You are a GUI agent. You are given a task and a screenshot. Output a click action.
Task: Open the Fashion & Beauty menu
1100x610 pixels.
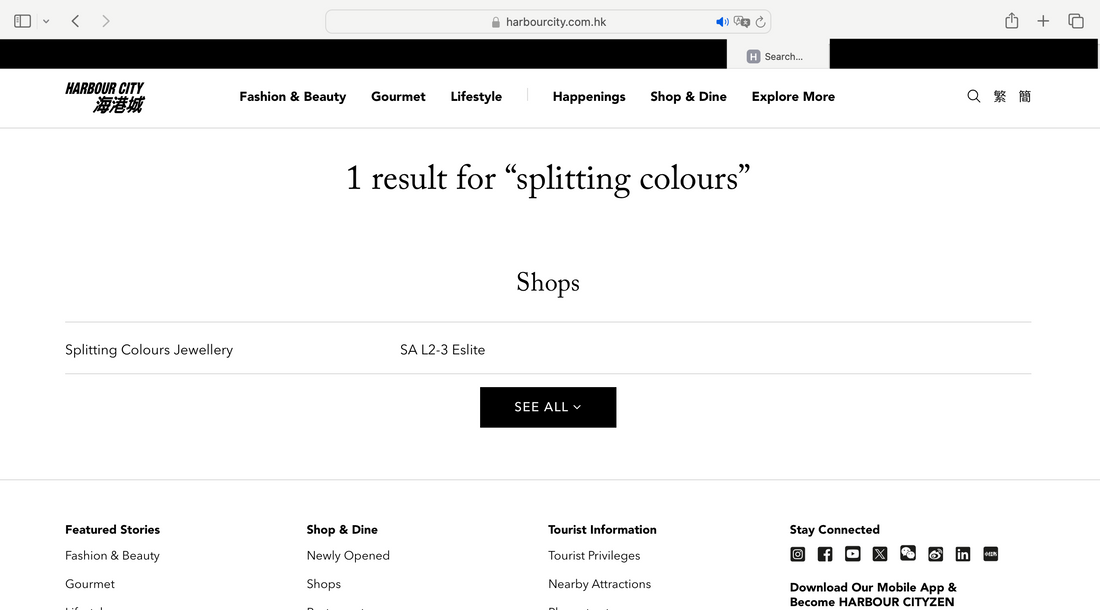coord(292,97)
